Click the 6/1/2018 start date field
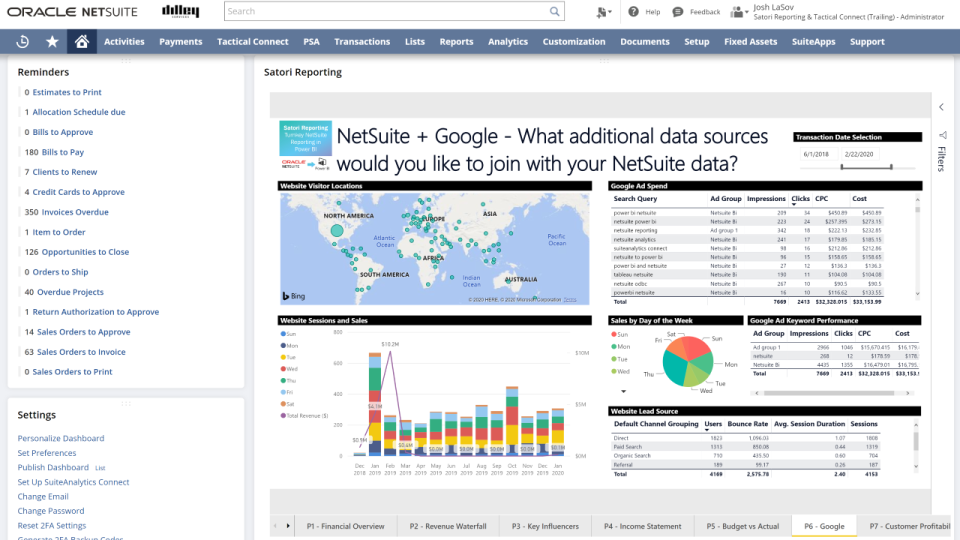 pos(818,154)
